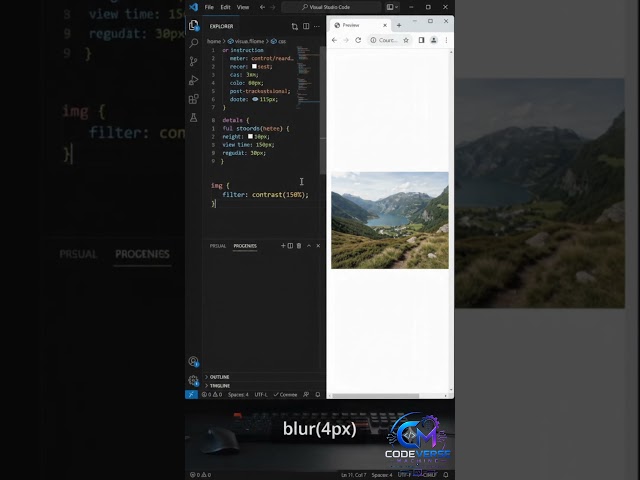This screenshot has height=480, width=640.
Task: Open the Testing flask view
Action: pos(193,118)
